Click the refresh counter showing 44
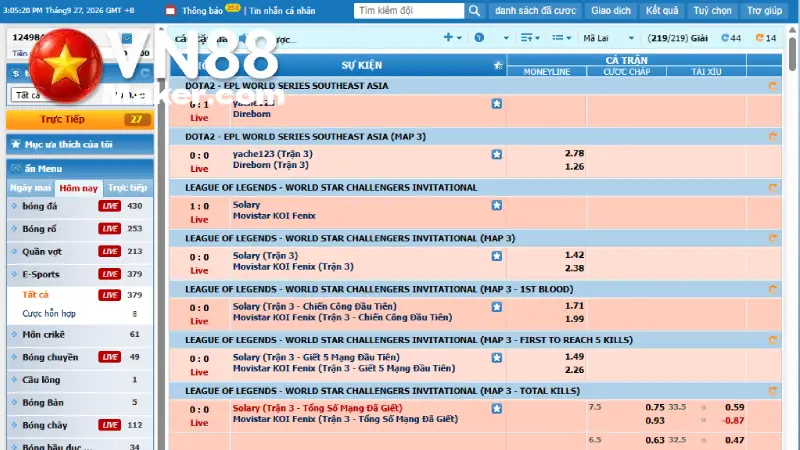This screenshot has width=800, height=450. pos(731,38)
